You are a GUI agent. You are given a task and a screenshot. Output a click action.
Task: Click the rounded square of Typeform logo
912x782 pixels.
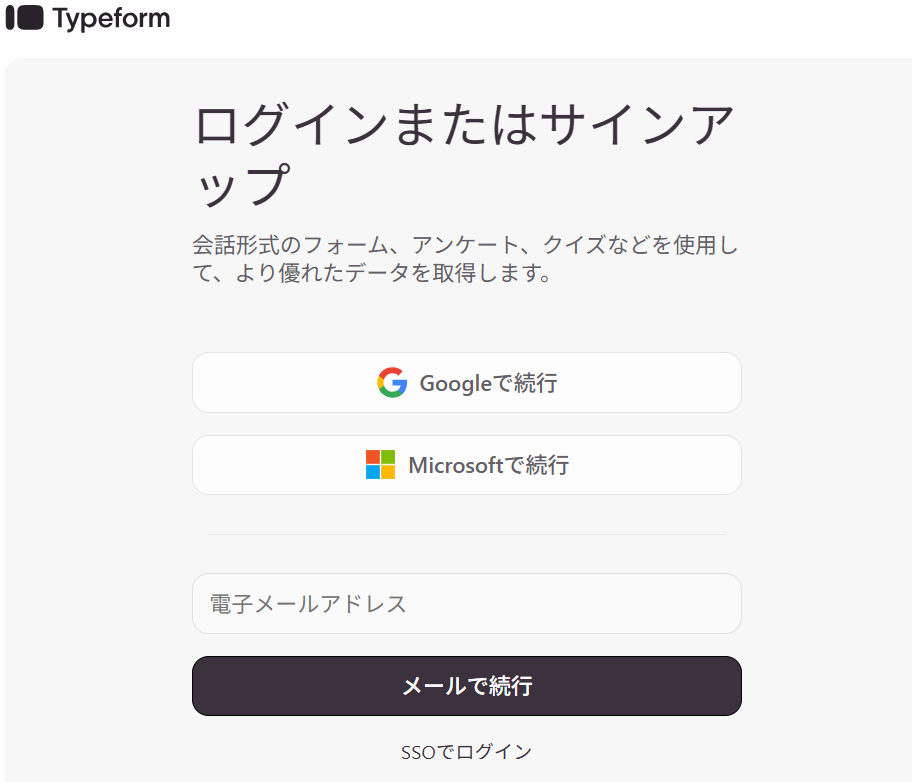pos(31,18)
